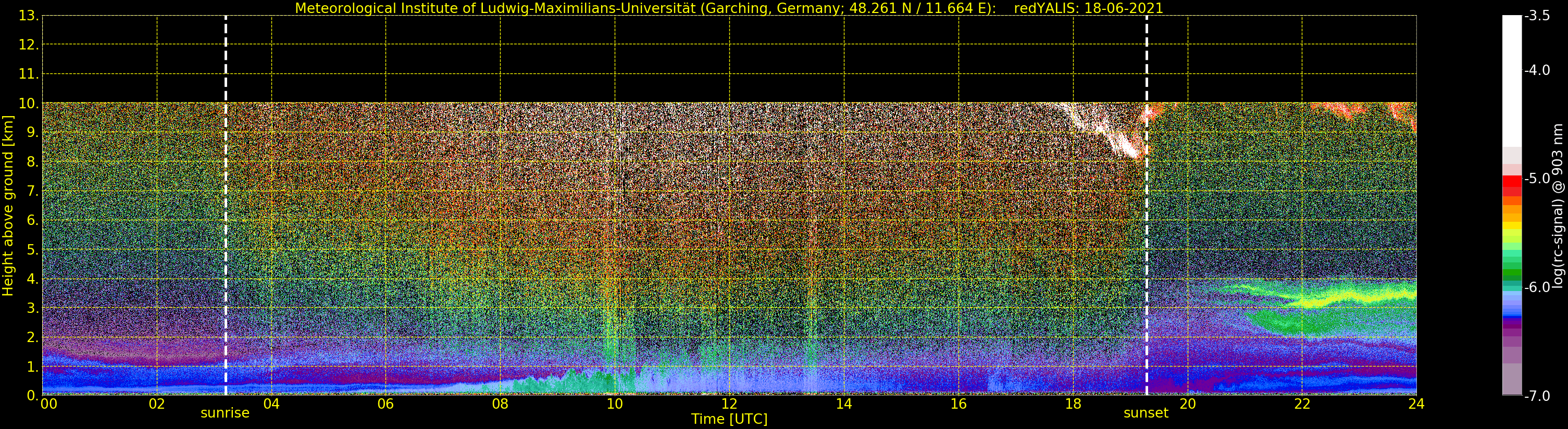Click the 10. height tick label

click(29, 104)
